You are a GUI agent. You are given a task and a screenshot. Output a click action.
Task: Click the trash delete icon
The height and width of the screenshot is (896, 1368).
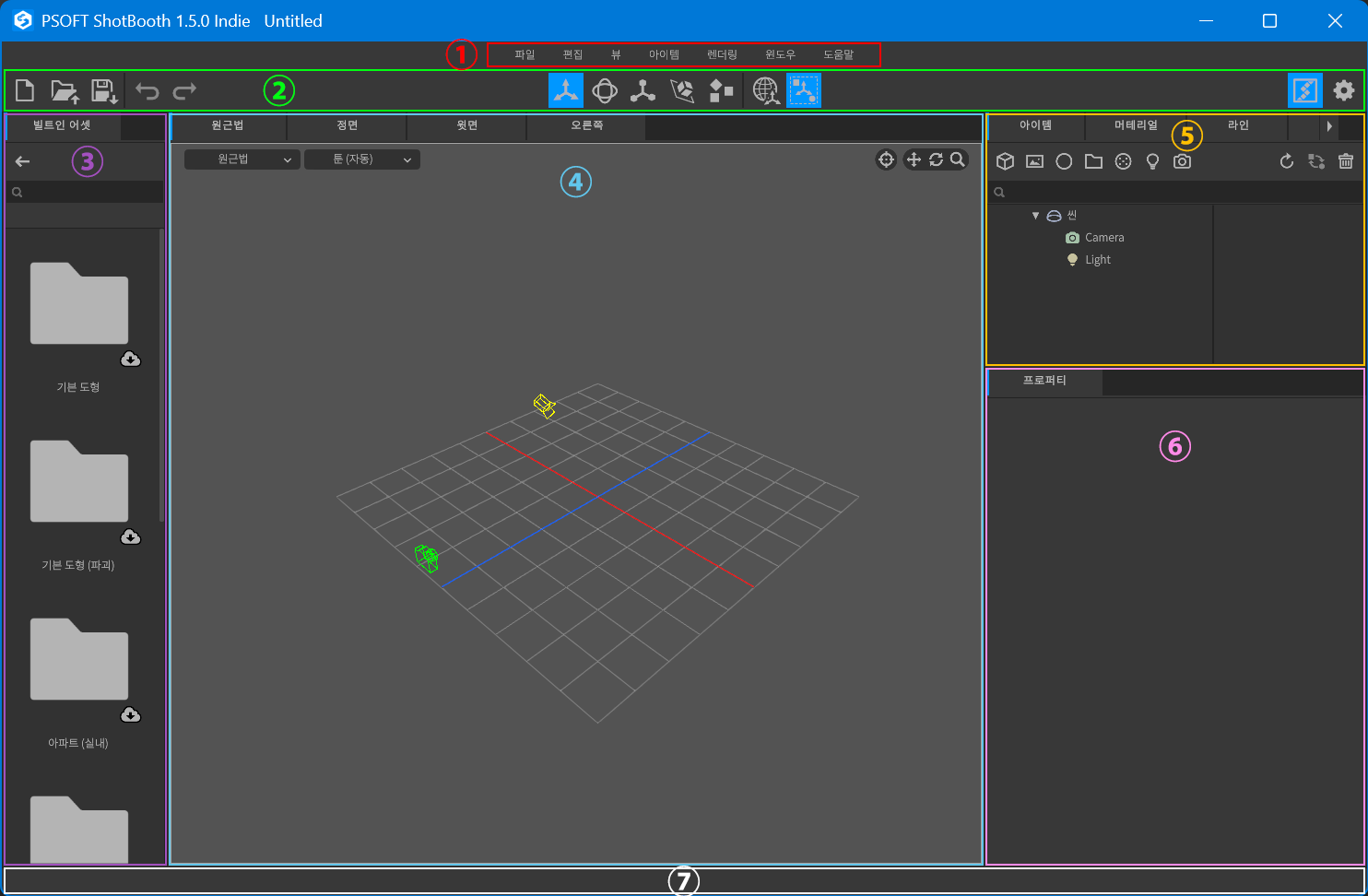(x=1346, y=161)
